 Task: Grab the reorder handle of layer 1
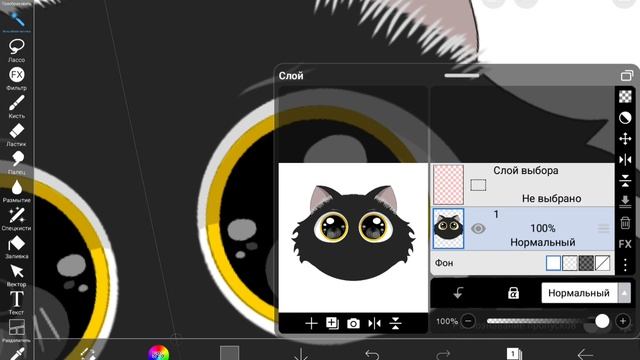[x=603, y=229]
